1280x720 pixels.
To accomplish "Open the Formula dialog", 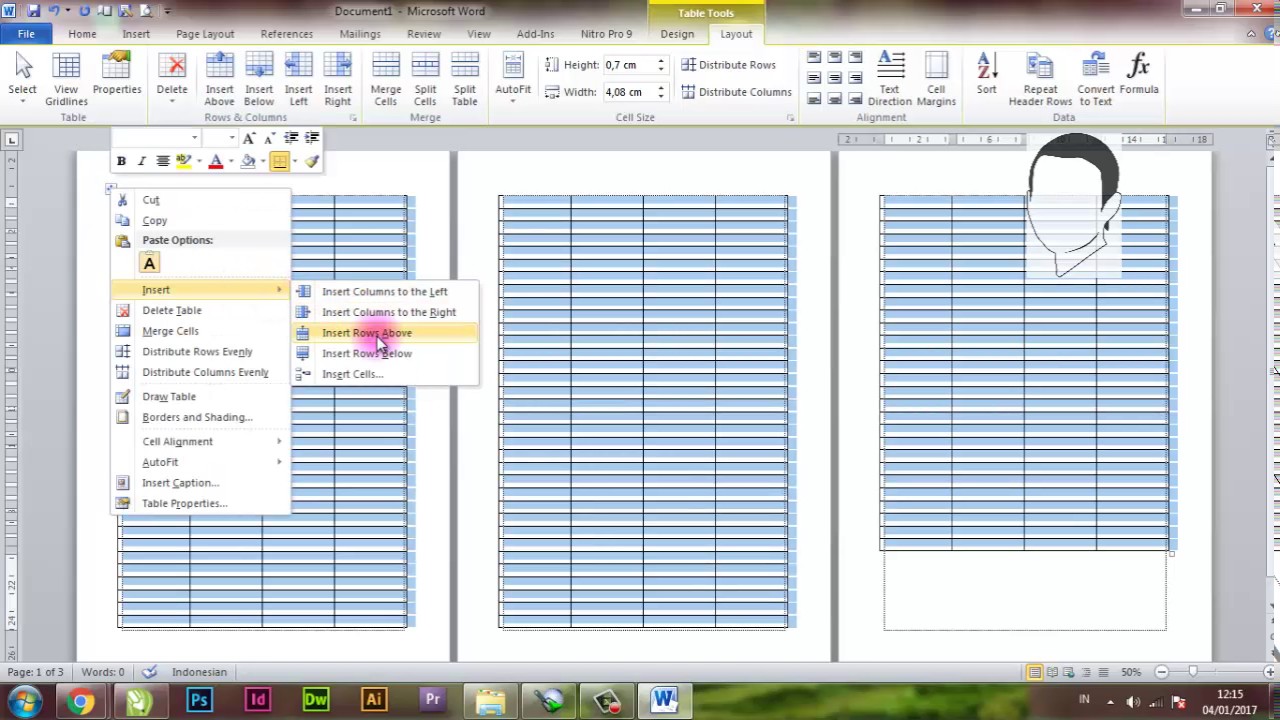I will (x=1139, y=75).
